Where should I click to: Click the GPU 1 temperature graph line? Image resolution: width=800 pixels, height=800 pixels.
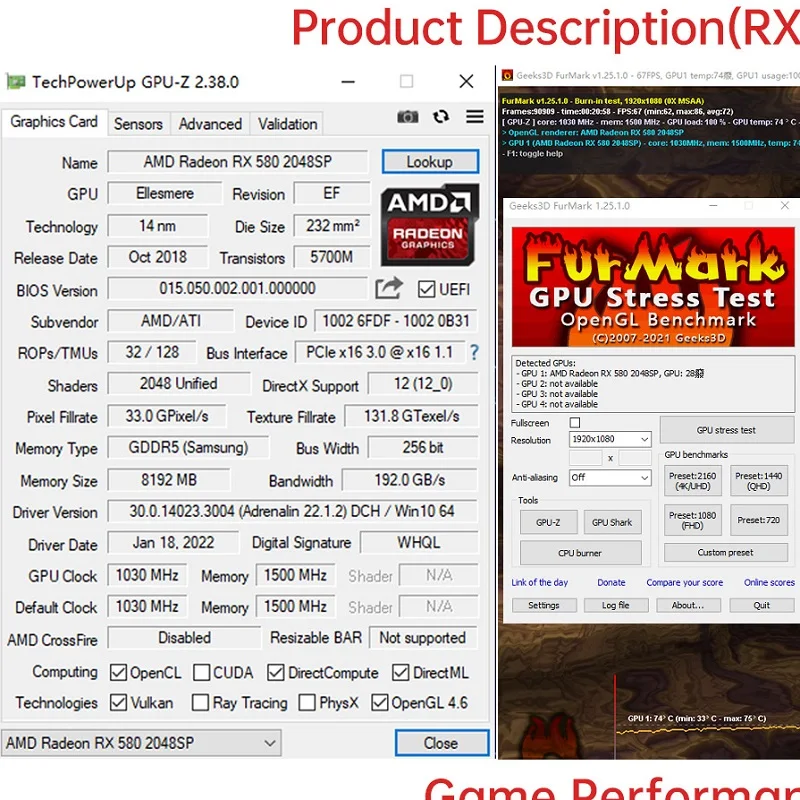[709, 731]
